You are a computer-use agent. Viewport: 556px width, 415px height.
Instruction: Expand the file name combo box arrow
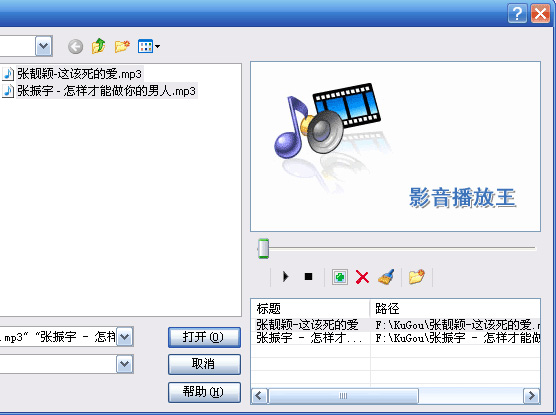(125, 337)
